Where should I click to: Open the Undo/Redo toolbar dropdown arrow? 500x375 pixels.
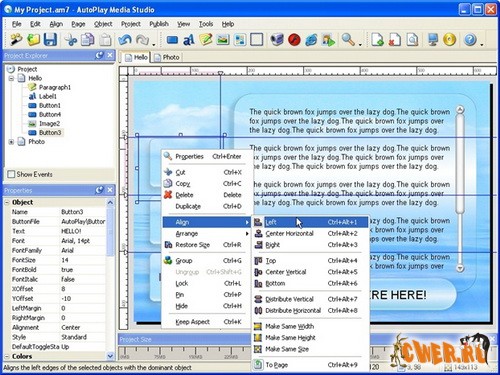pos(154,44)
